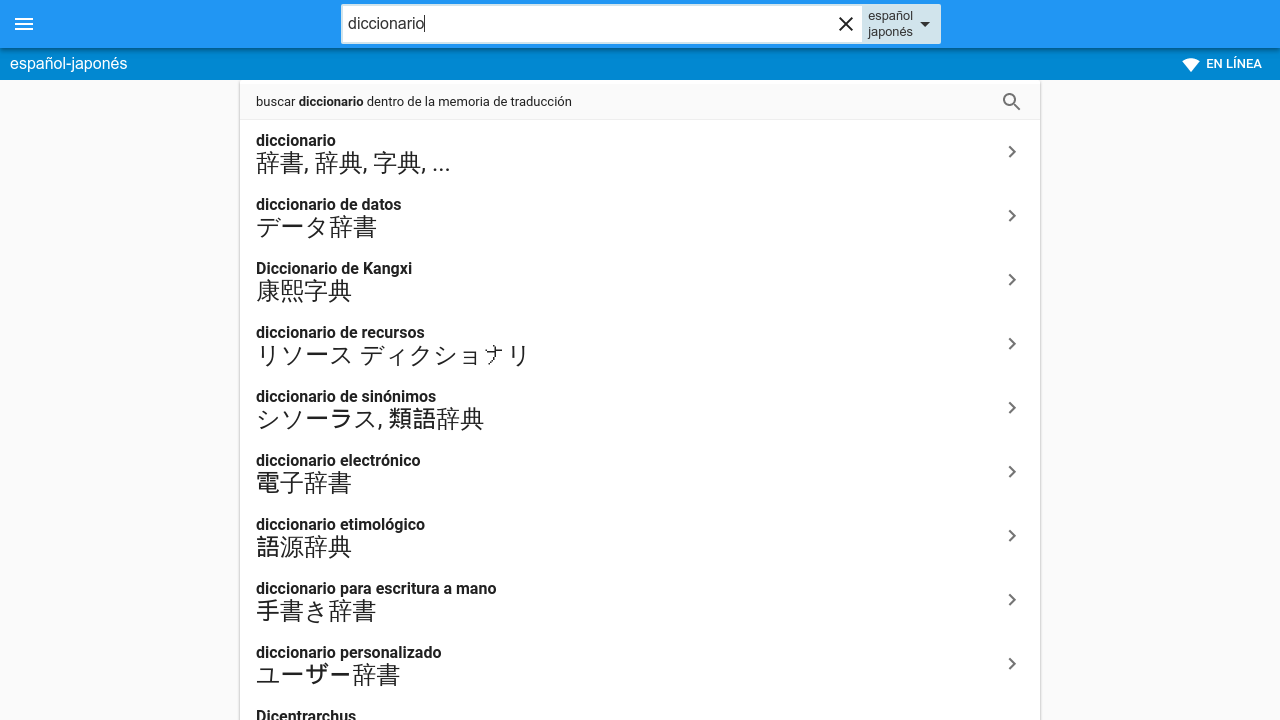Click the translation シソーラス, 類語辞典
1280x720 pixels.
[370, 420]
